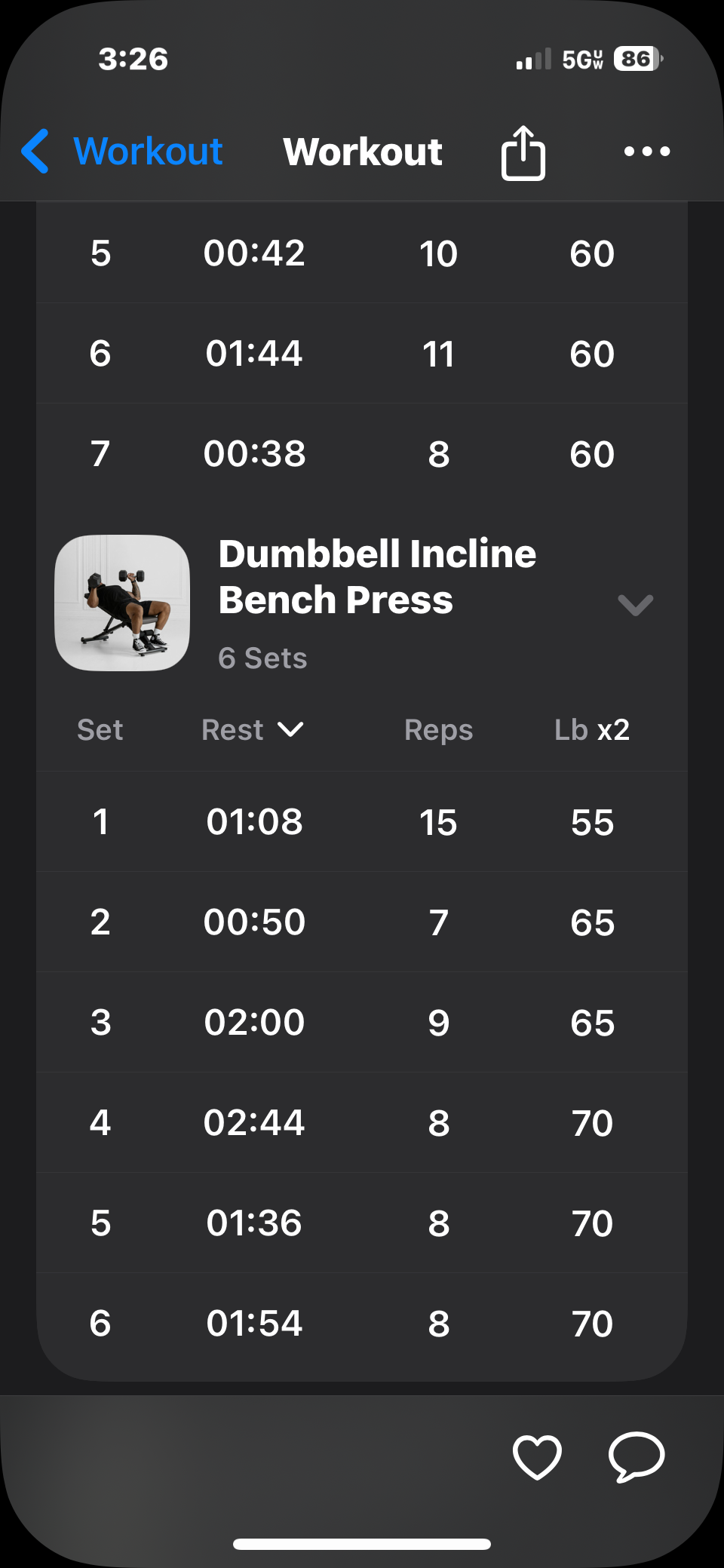This screenshot has width=724, height=1568.
Task: Toggle the Lb x2 weight unit
Action: pyautogui.click(x=591, y=729)
